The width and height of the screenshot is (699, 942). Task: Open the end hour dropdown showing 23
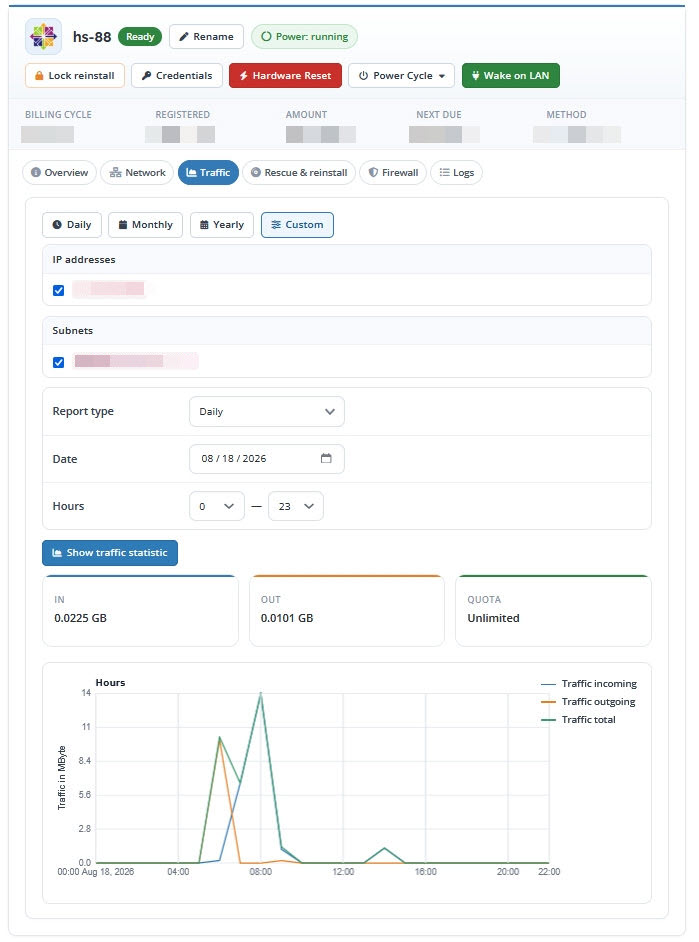pos(296,506)
